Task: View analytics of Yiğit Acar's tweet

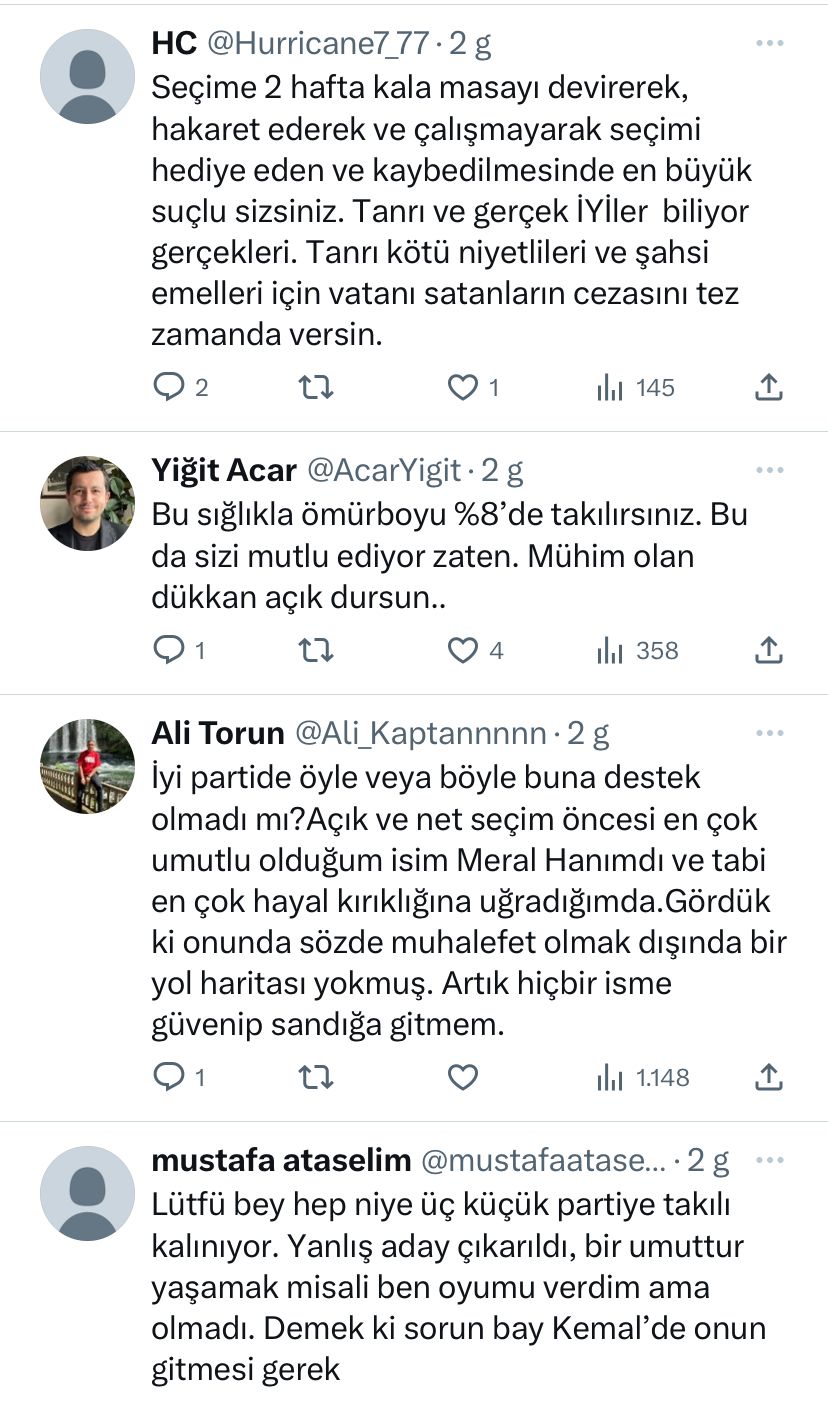Action: 637,651
